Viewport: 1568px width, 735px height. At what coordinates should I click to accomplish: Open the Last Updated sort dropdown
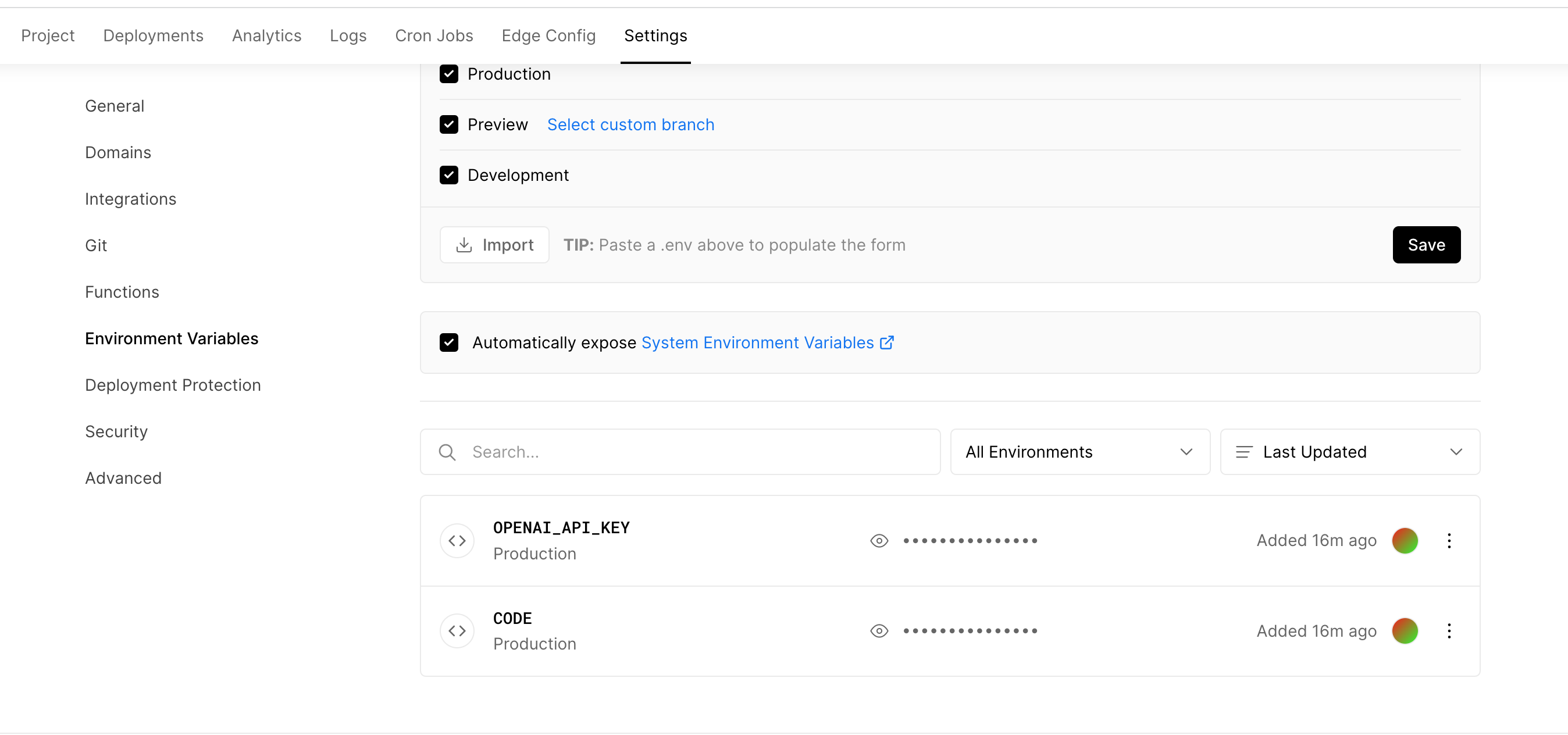(1349, 451)
